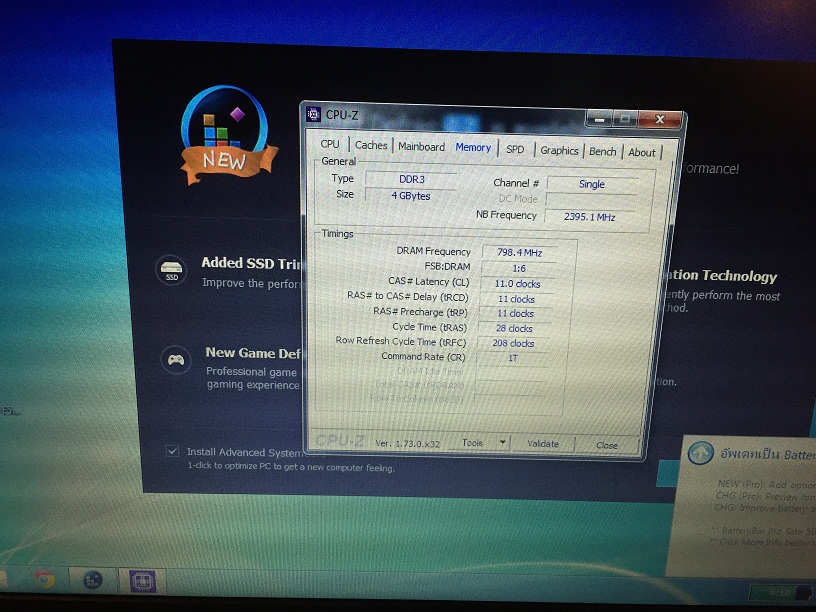Open the About tab

pyautogui.click(x=642, y=152)
